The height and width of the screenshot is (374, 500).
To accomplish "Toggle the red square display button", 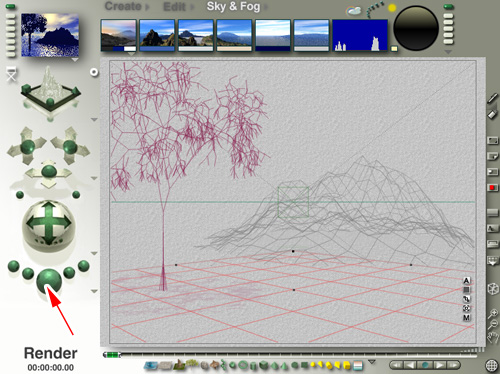I will pos(492,188).
